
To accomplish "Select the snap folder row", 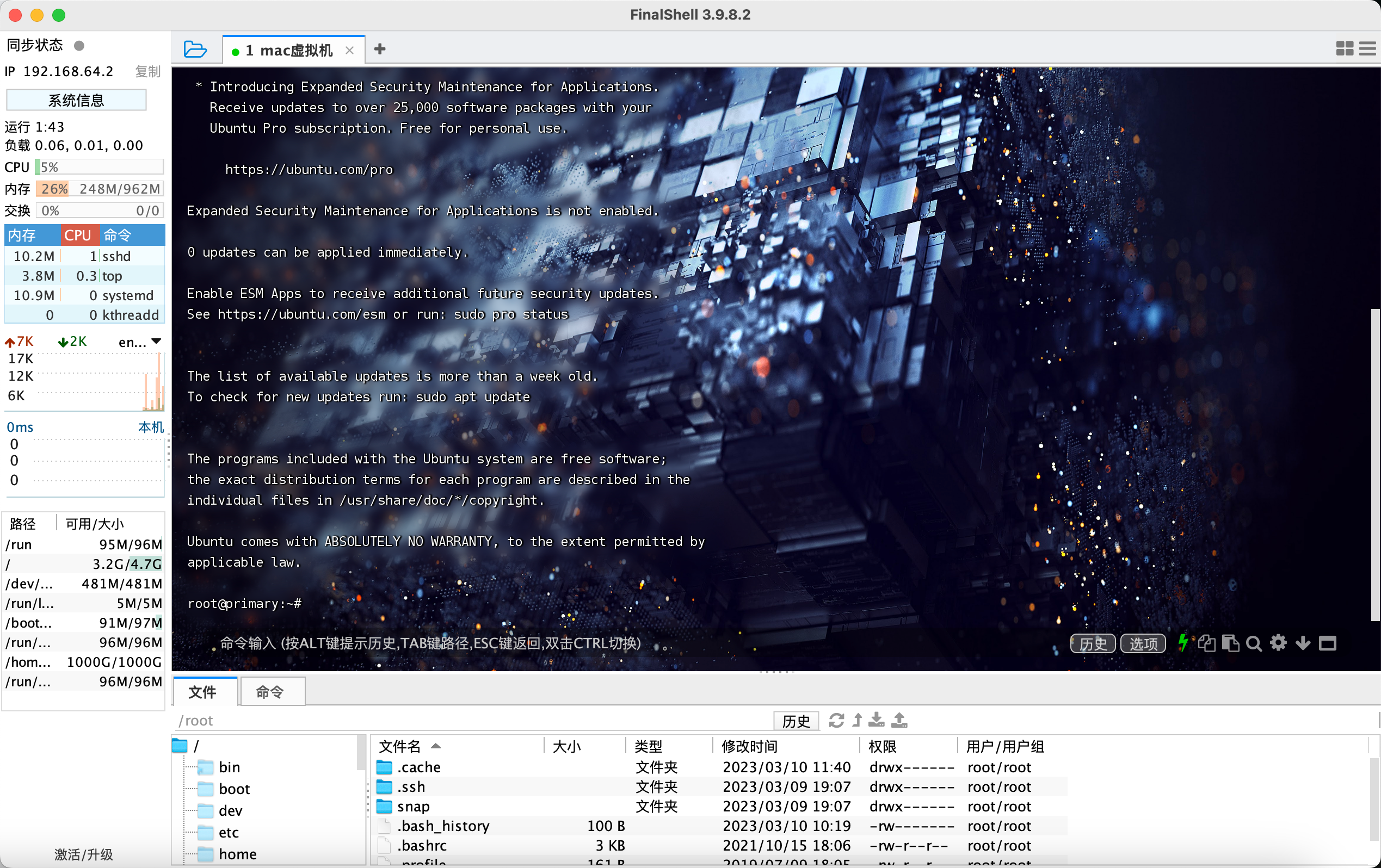I will click(x=720, y=806).
